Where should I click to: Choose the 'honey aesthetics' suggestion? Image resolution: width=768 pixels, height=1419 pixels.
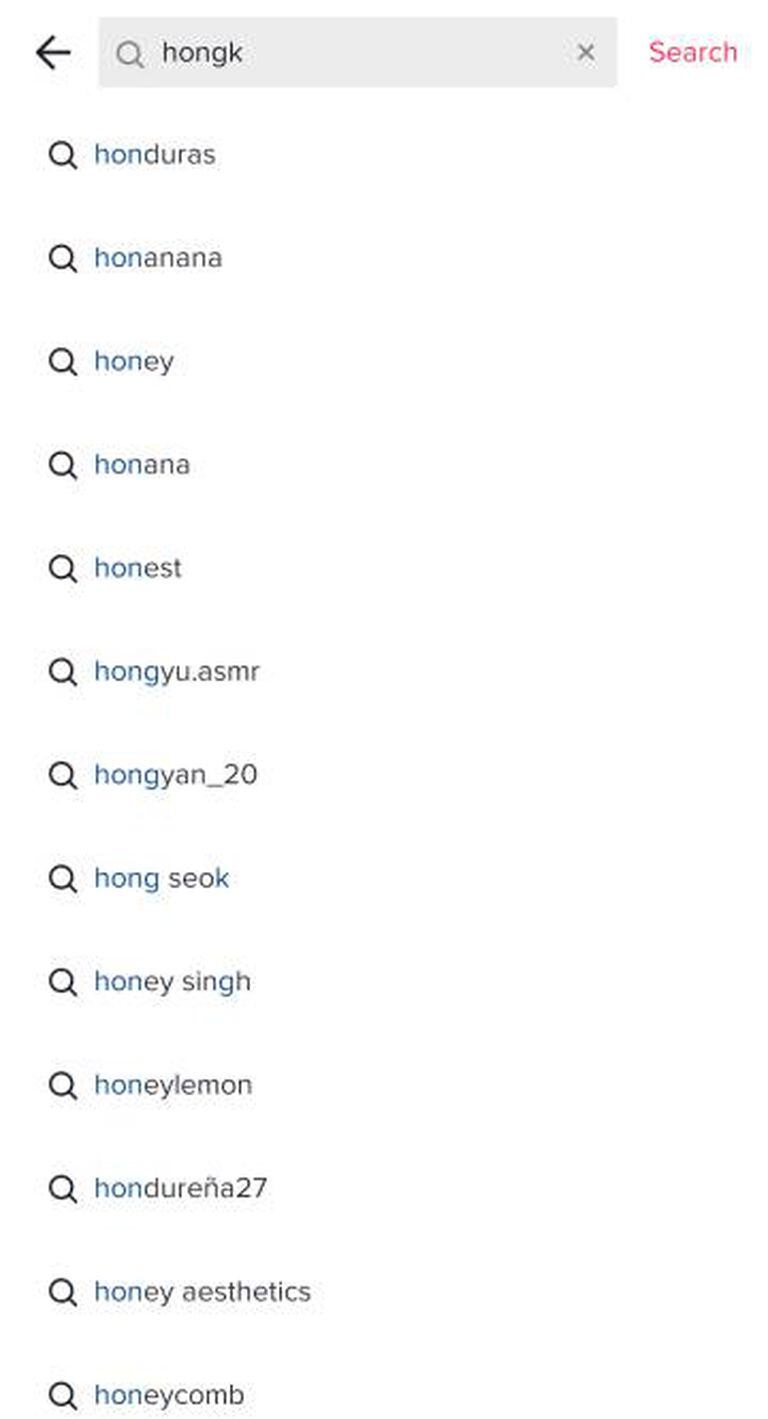click(203, 1292)
